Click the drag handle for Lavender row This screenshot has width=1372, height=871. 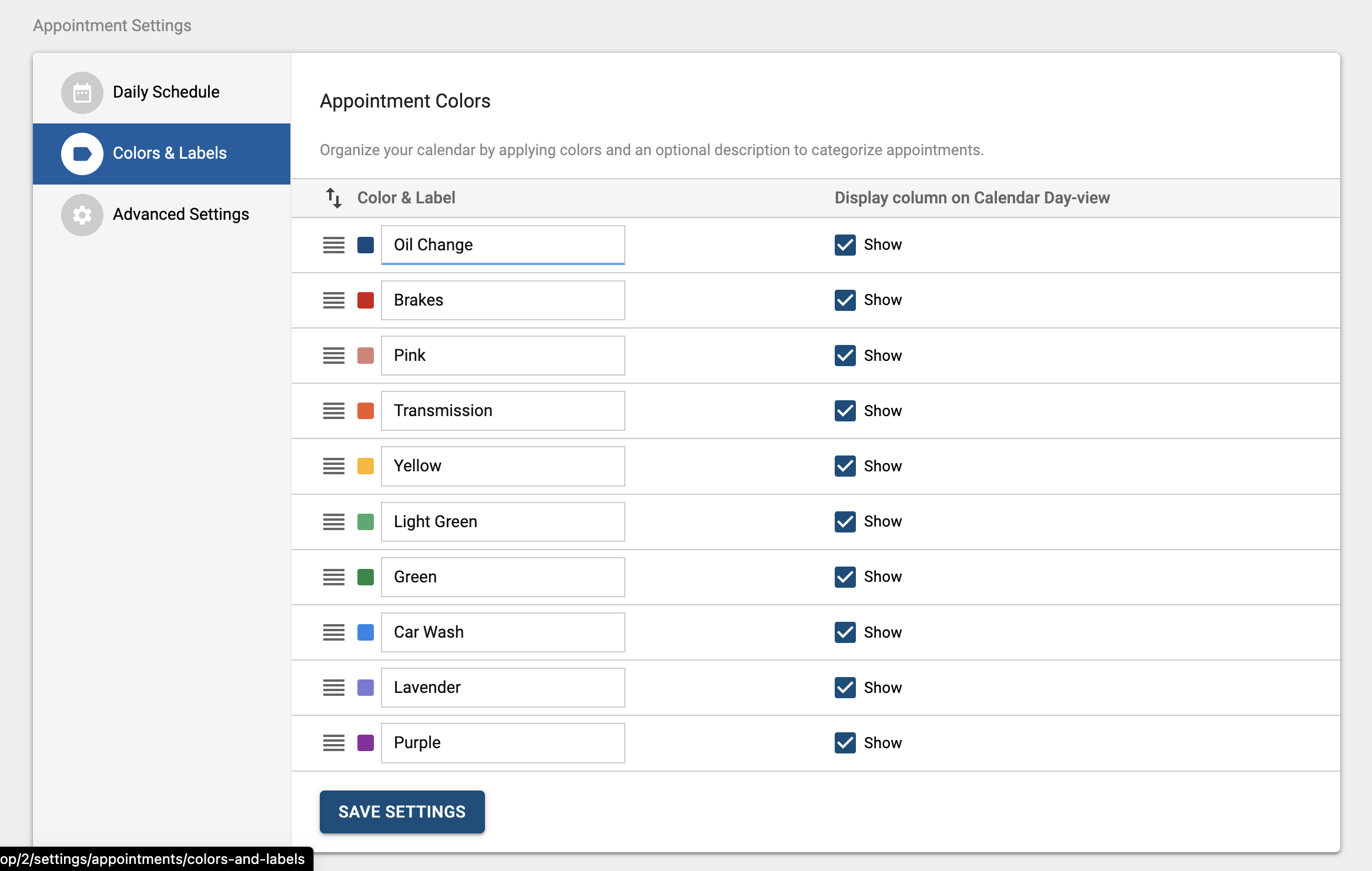pos(334,688)
